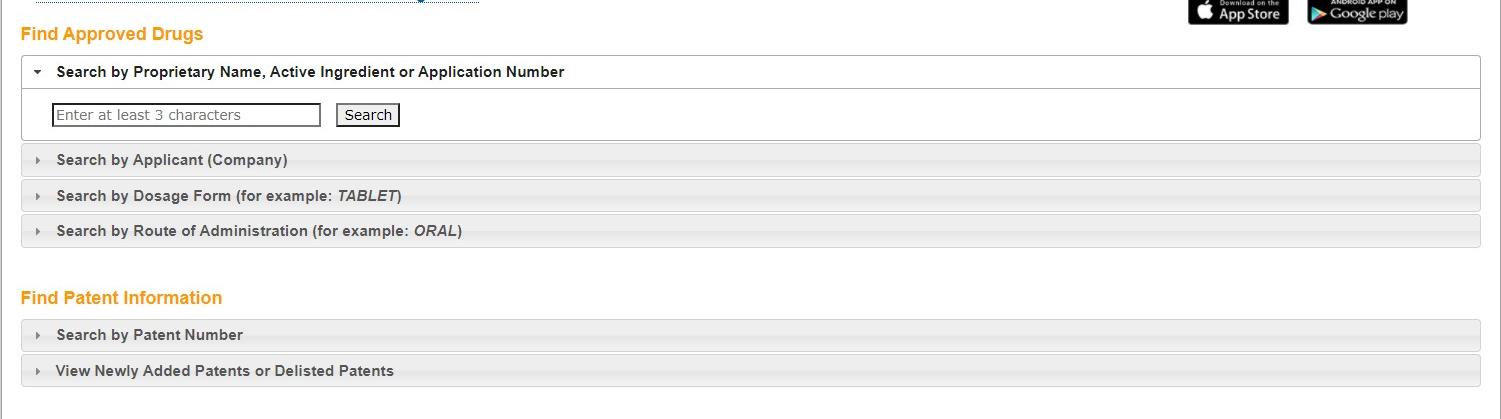Collapse the Proprietary Name search header
Screen dimensions: 1501x419
coord(310,72)
